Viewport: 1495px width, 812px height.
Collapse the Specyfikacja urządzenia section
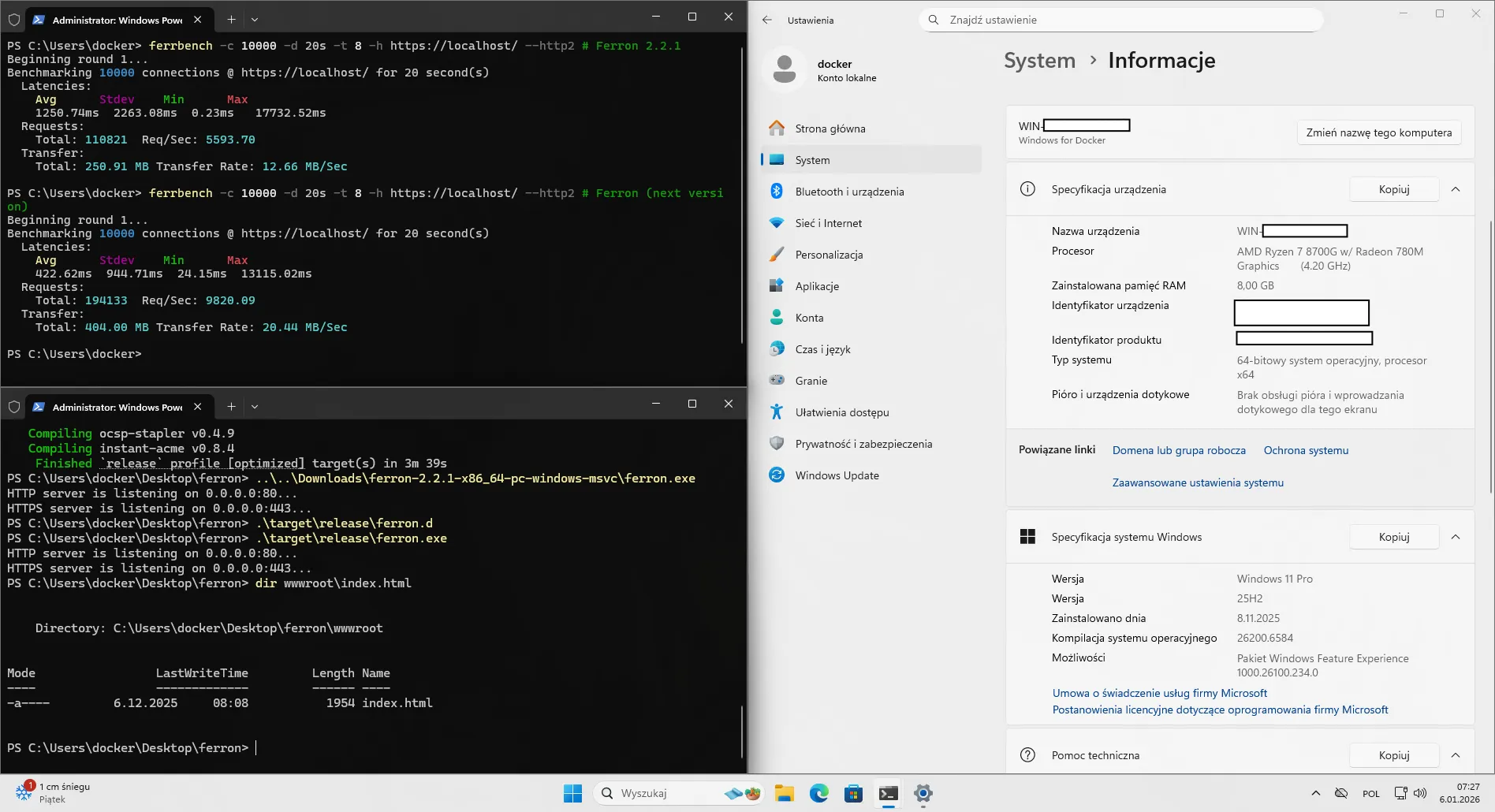point(1456,188)
